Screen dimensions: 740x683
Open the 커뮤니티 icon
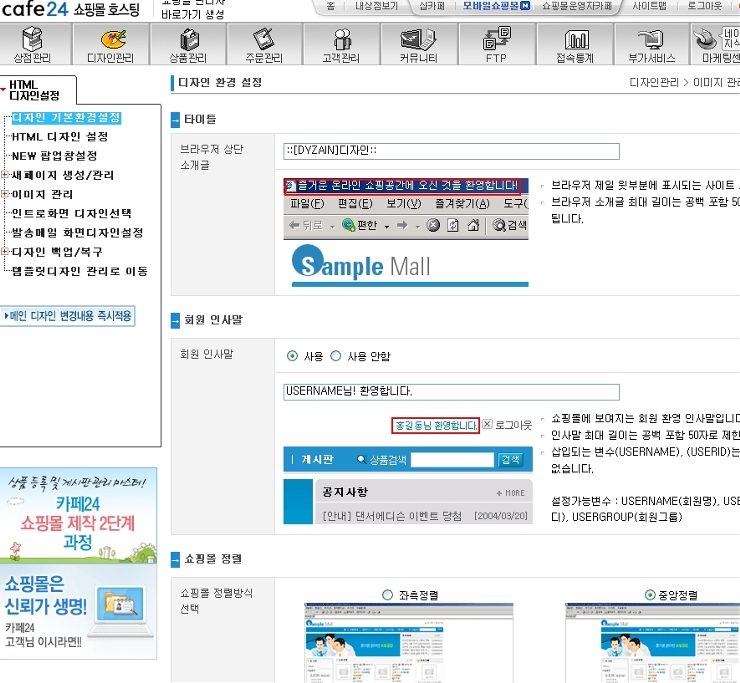point(419,44)
